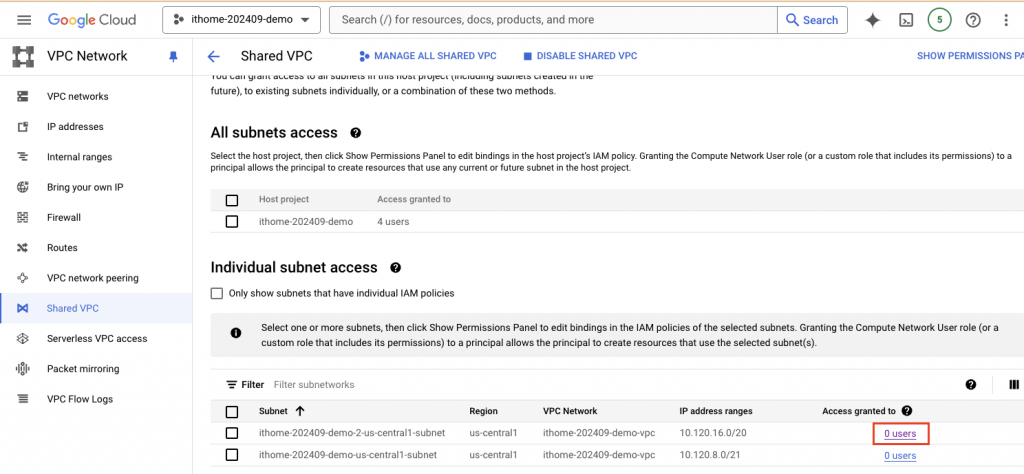
Task: Open column display options icon
Action: click(x=1014, y=384)
